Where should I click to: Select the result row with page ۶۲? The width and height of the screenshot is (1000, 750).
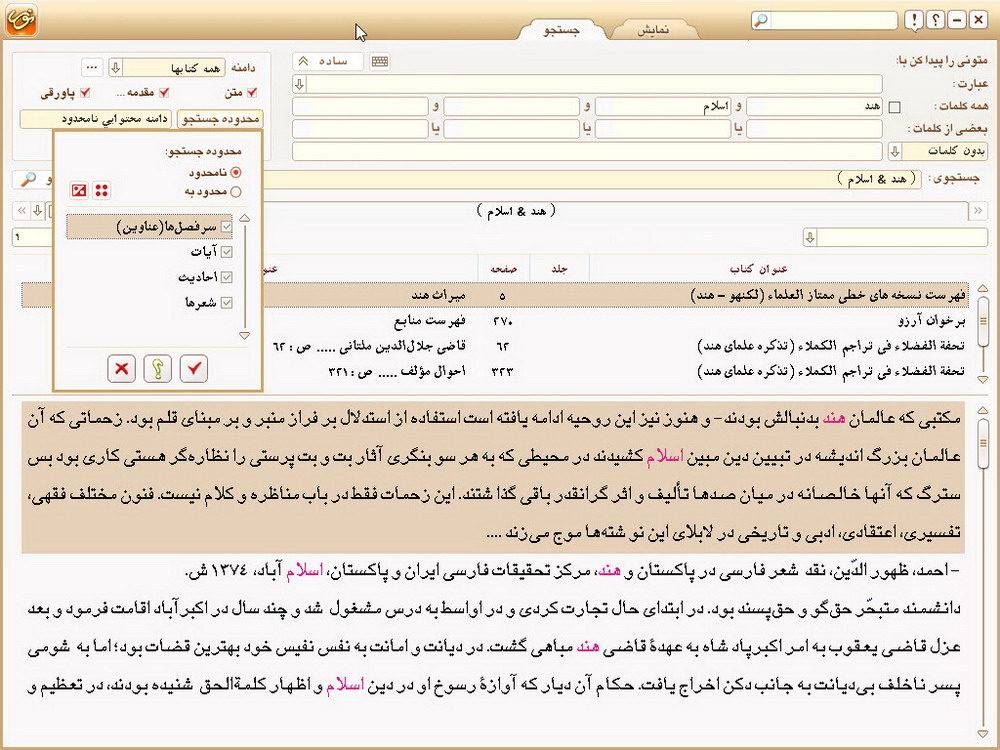point(495,346)
